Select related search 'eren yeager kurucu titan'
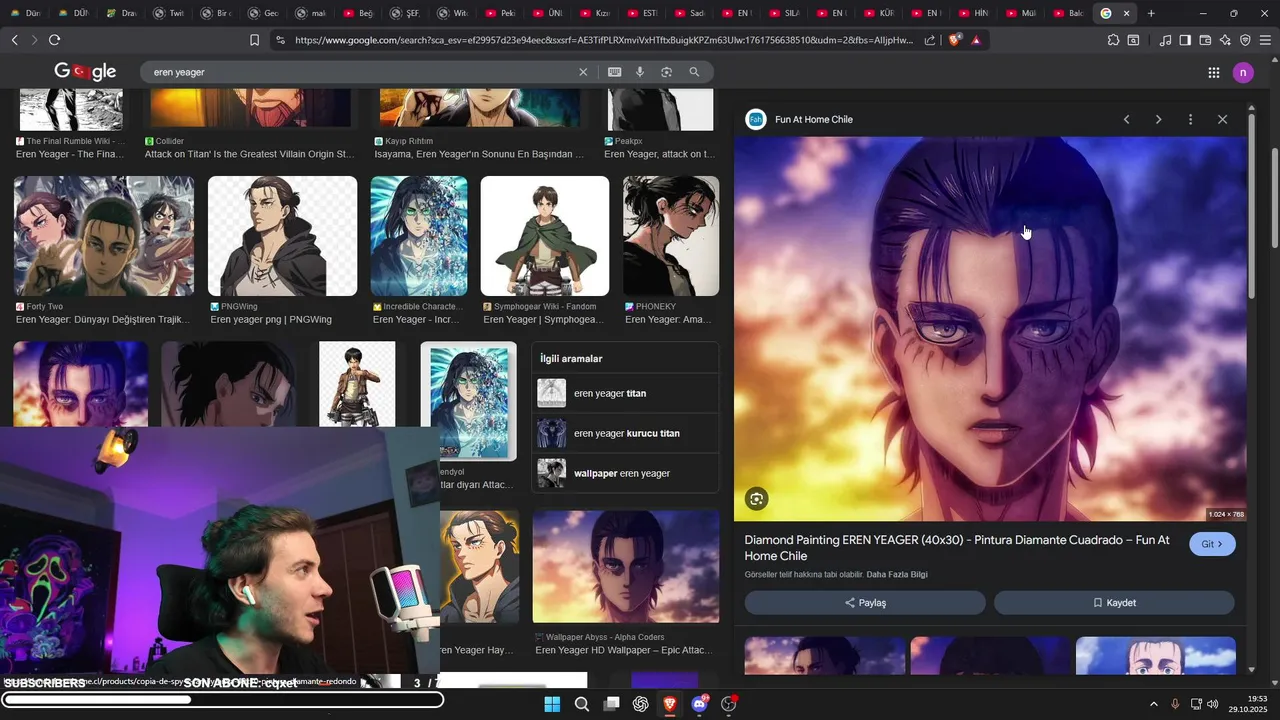 (x=625, y=433)
